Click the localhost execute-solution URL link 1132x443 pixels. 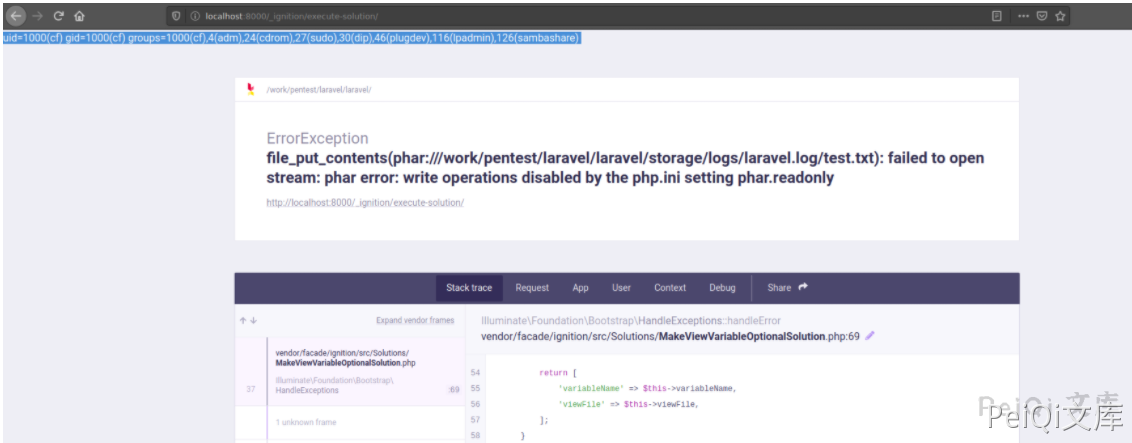click(x=365, y=202)
